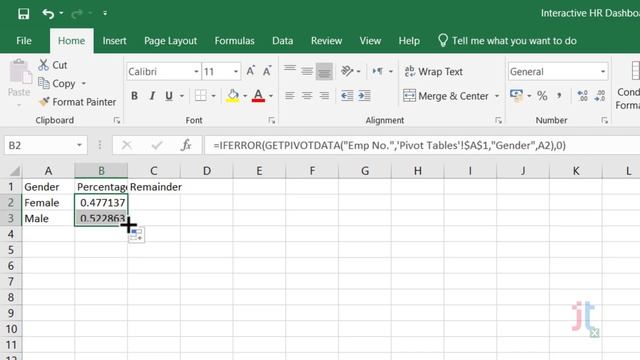Click the Undo arrow icon
This screenshot has height=360, width=640.
click(x=48, y=14)
